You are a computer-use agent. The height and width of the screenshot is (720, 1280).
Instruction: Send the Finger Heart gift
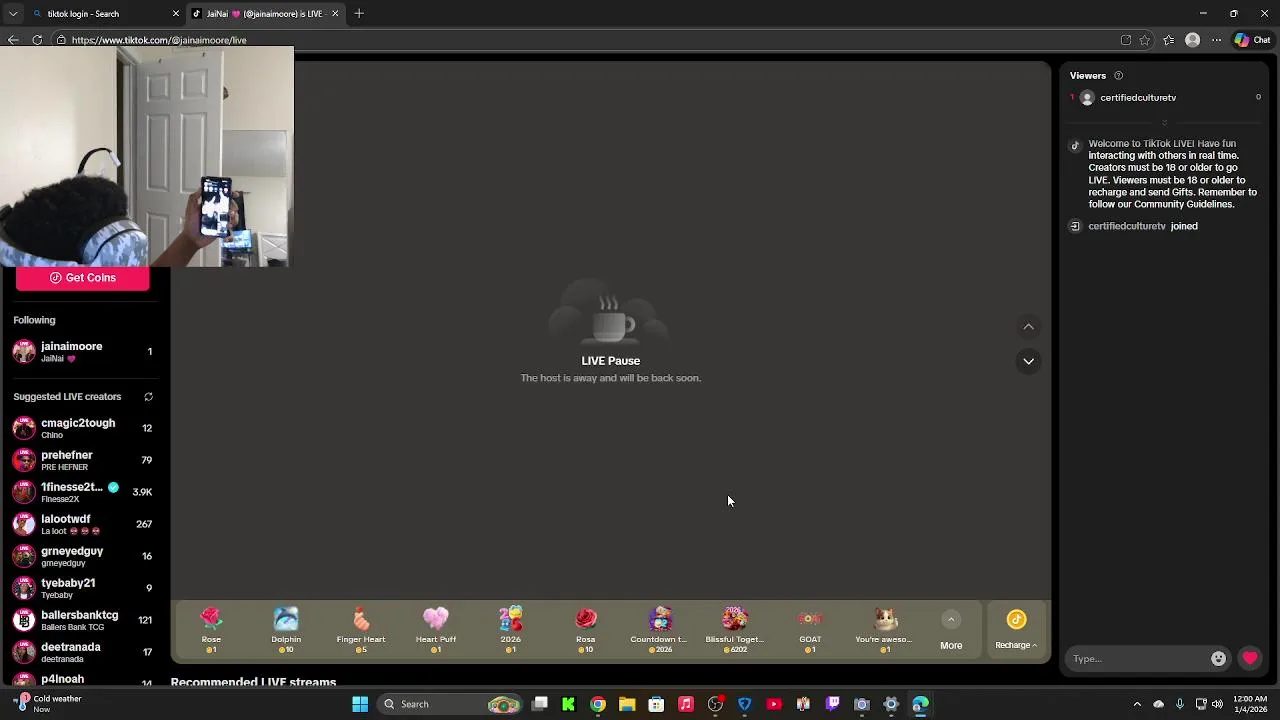(361, 630)
